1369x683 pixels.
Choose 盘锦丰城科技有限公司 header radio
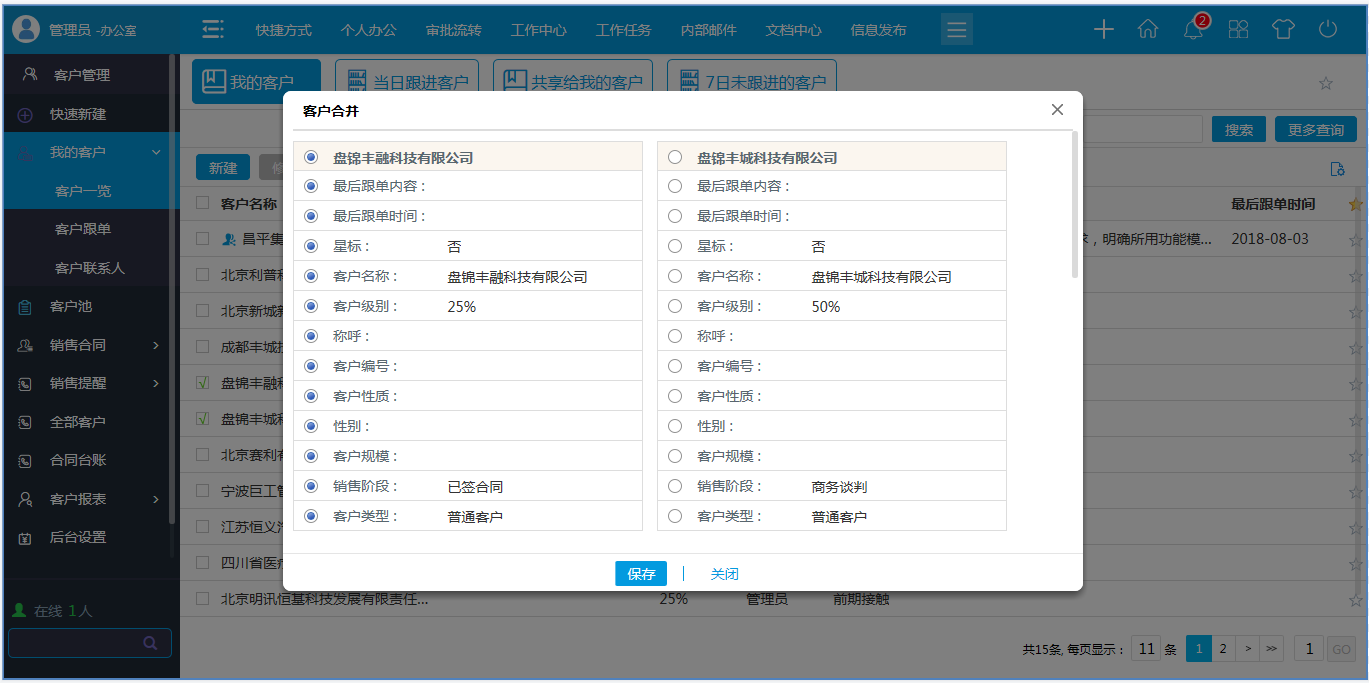coord(675,157)
